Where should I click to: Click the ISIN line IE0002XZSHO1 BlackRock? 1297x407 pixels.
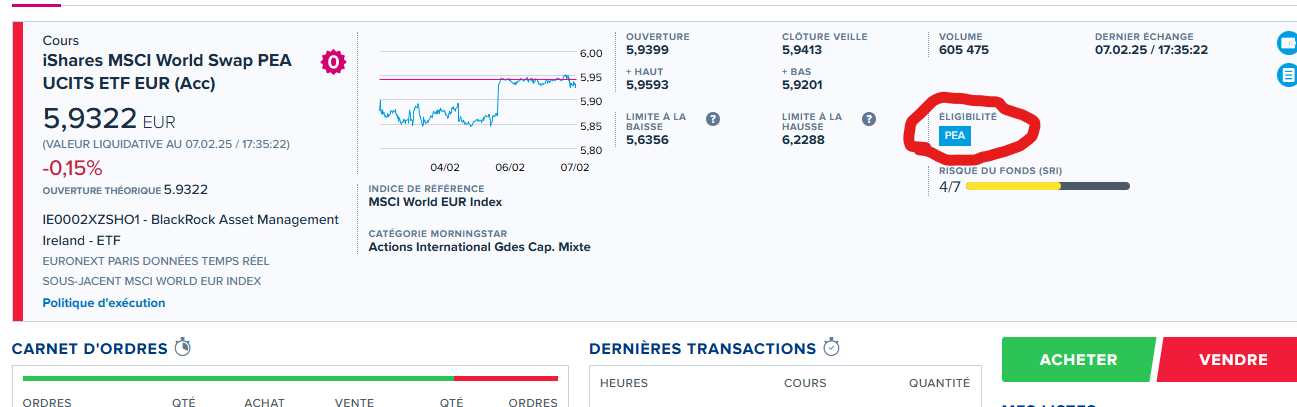pyautogui.click(x=190, y=229)
